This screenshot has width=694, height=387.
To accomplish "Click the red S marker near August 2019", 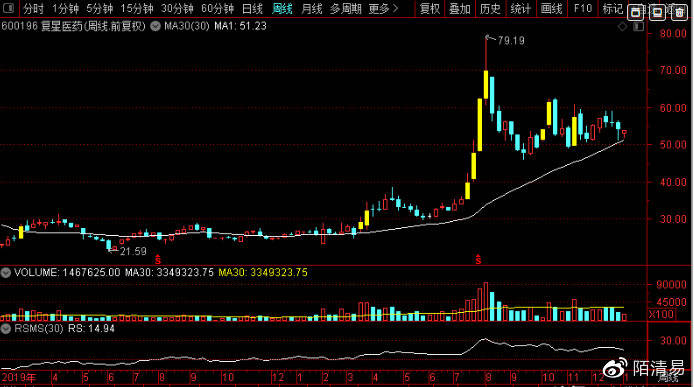I will (x=158, y=259).
